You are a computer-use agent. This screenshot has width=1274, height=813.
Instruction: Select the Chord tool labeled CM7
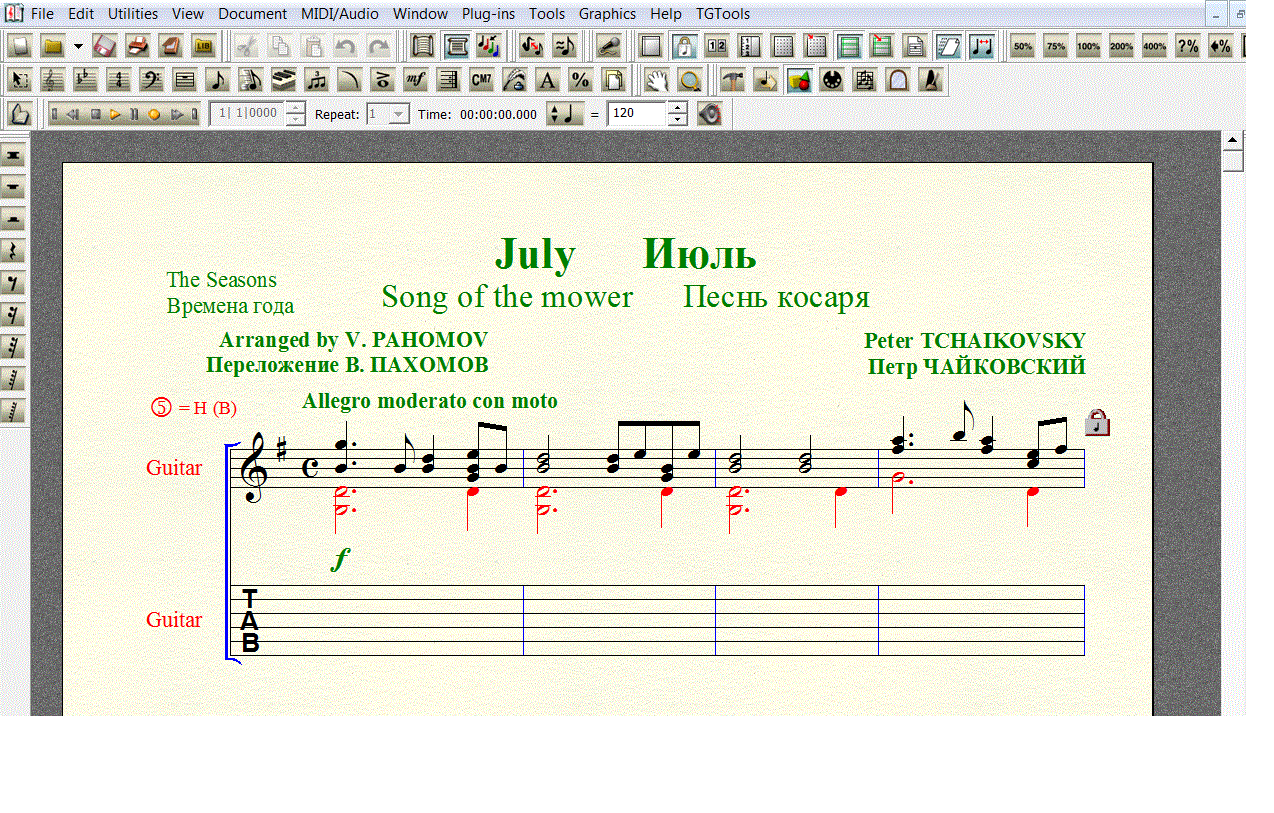pyautogui.click(x=481, y=80)
